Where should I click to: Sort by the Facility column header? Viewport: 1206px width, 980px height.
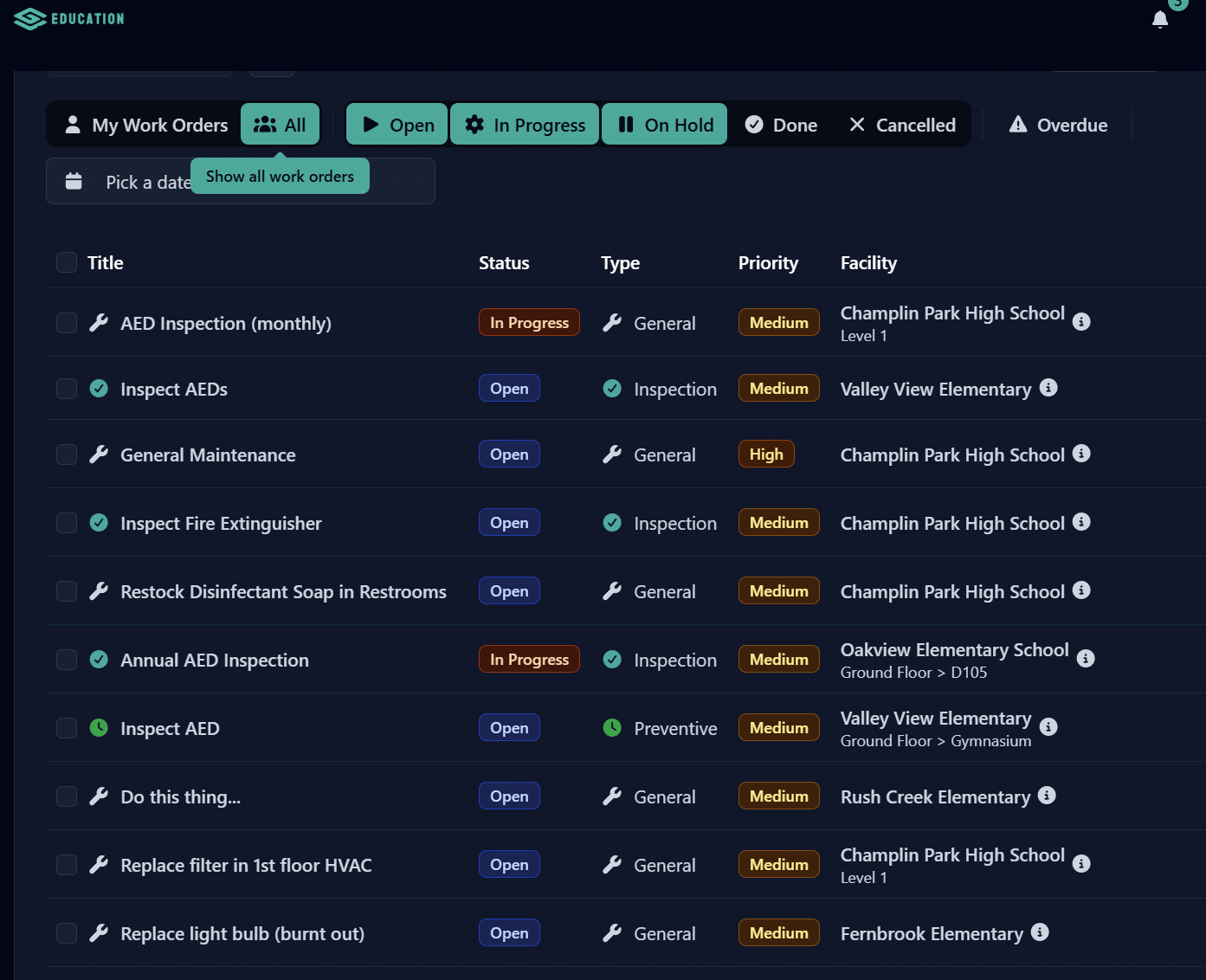click(x=868, y=262)
